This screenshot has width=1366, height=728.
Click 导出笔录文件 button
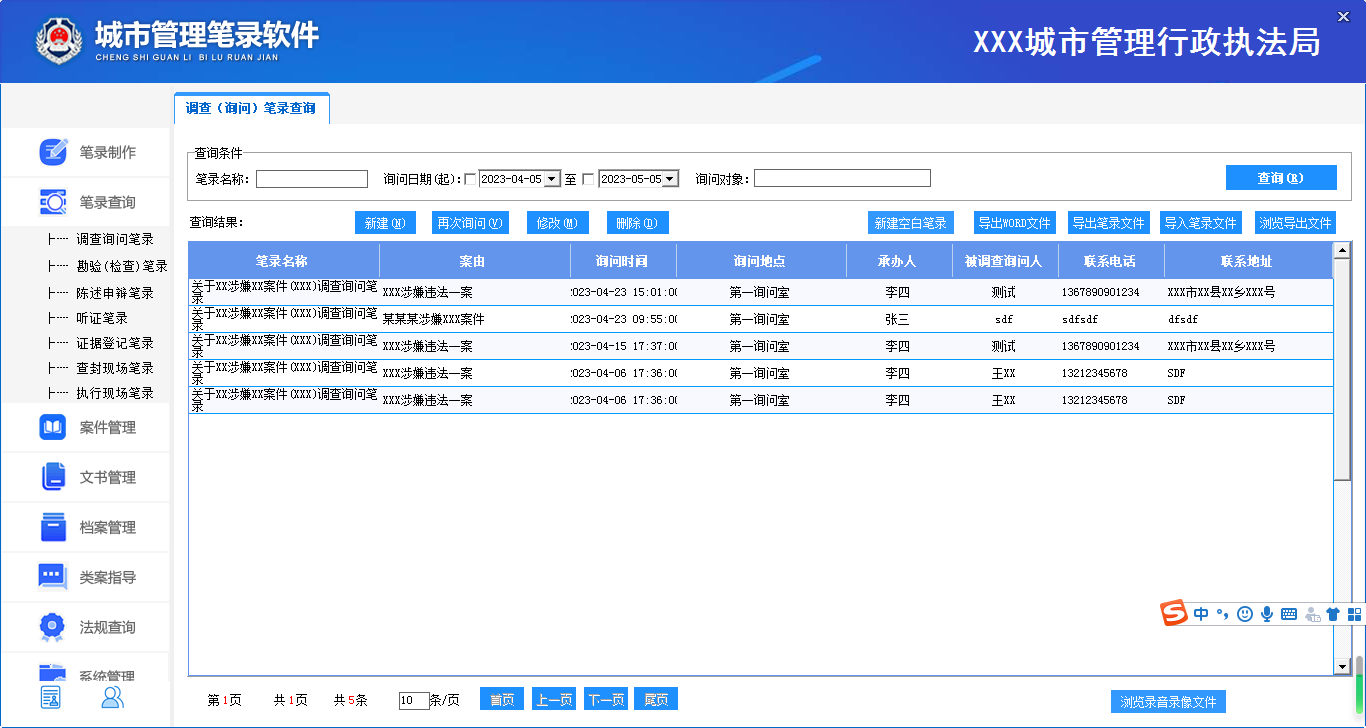click(1108, 223)
